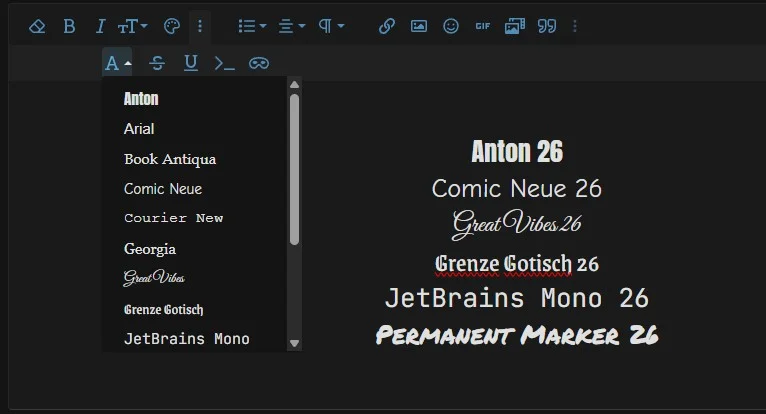Viewport: 766px width, 414px height.
Task: Toggle strikethrough formatting
Action: click(x=157, y=63)
